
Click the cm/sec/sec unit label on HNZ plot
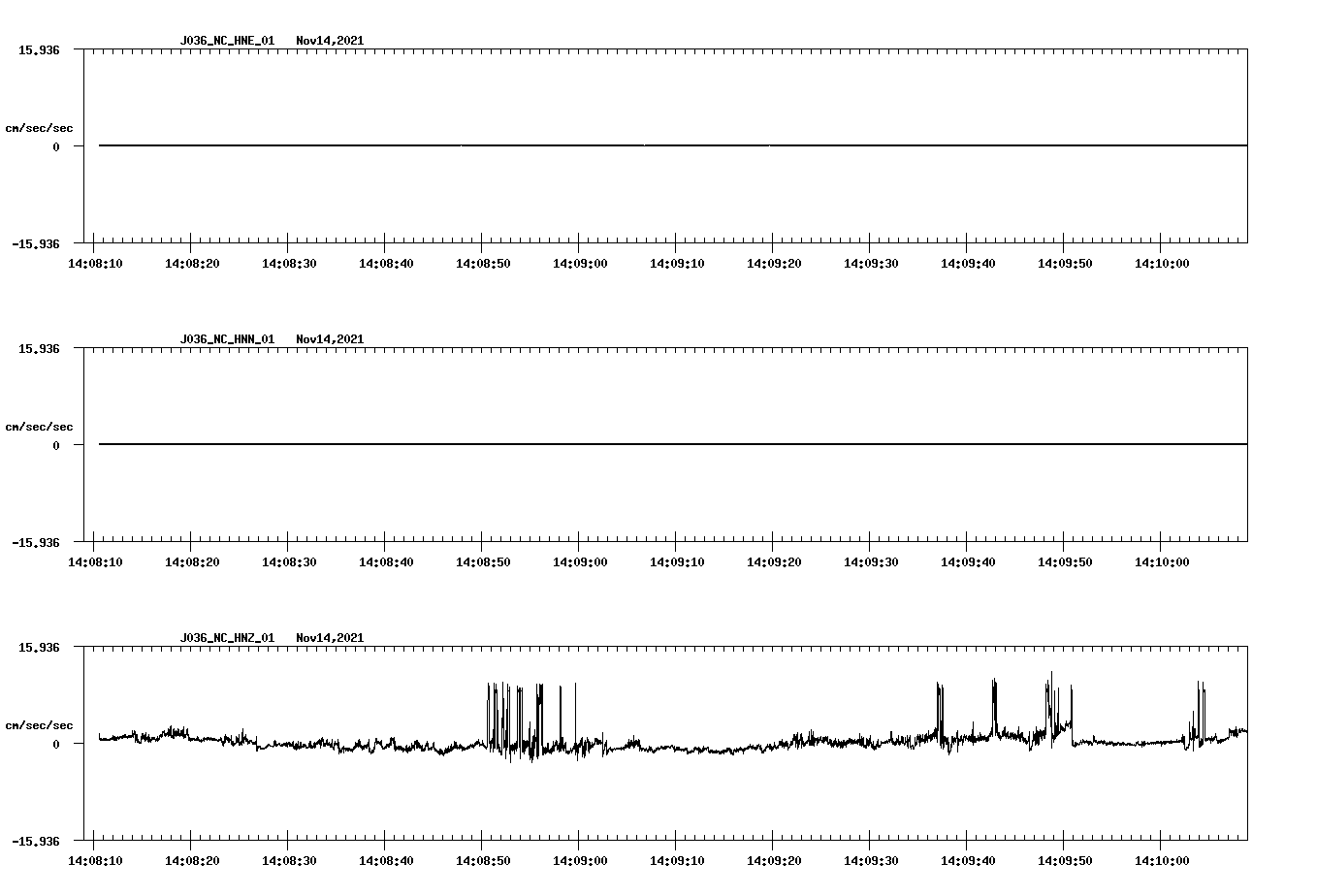pos(39,725)
